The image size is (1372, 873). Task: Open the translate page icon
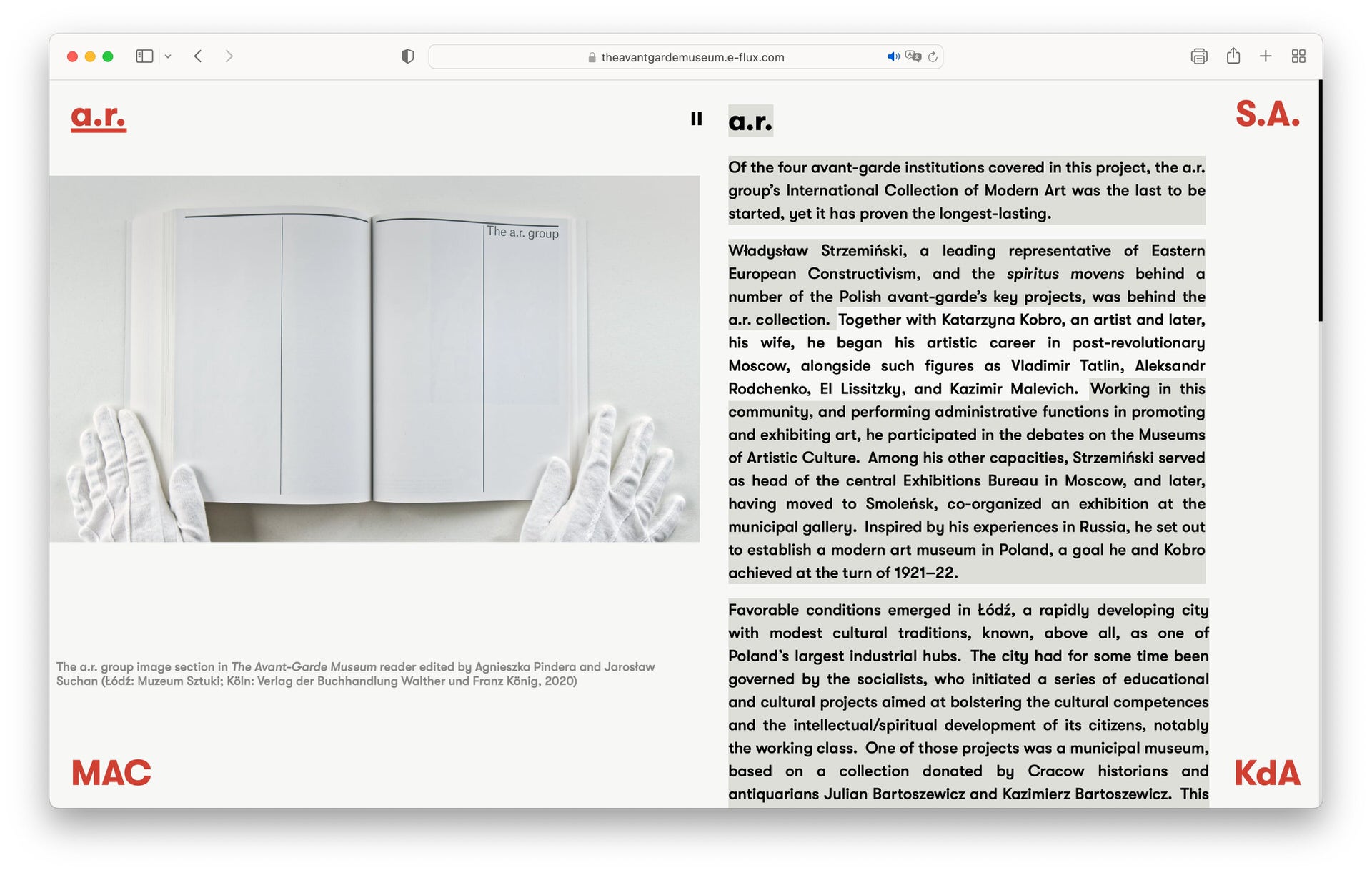[913, 56]
